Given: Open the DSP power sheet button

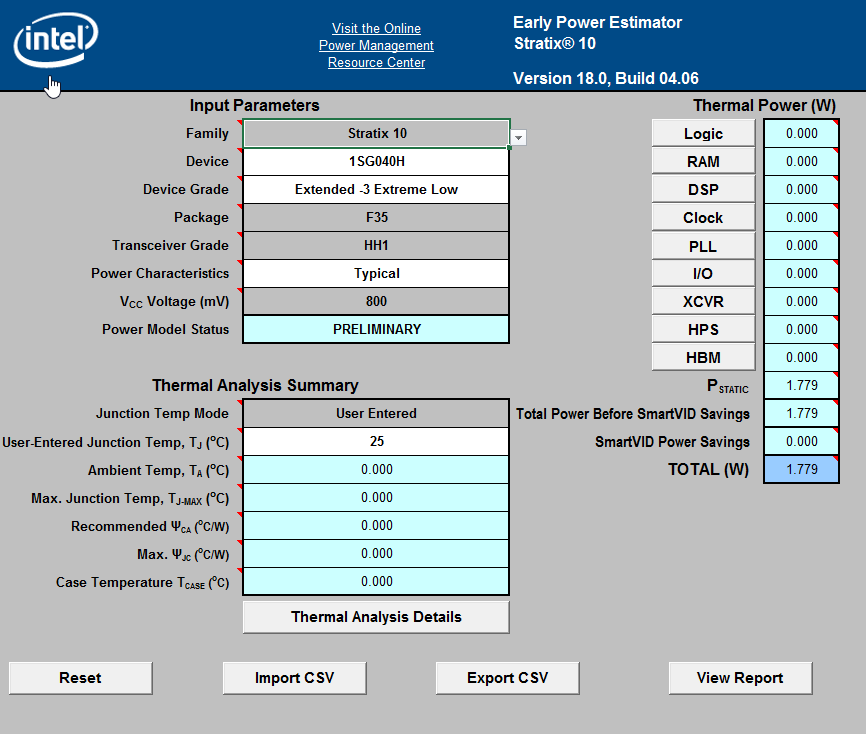Looking at the screenshot, I should (x=703, y=189).
